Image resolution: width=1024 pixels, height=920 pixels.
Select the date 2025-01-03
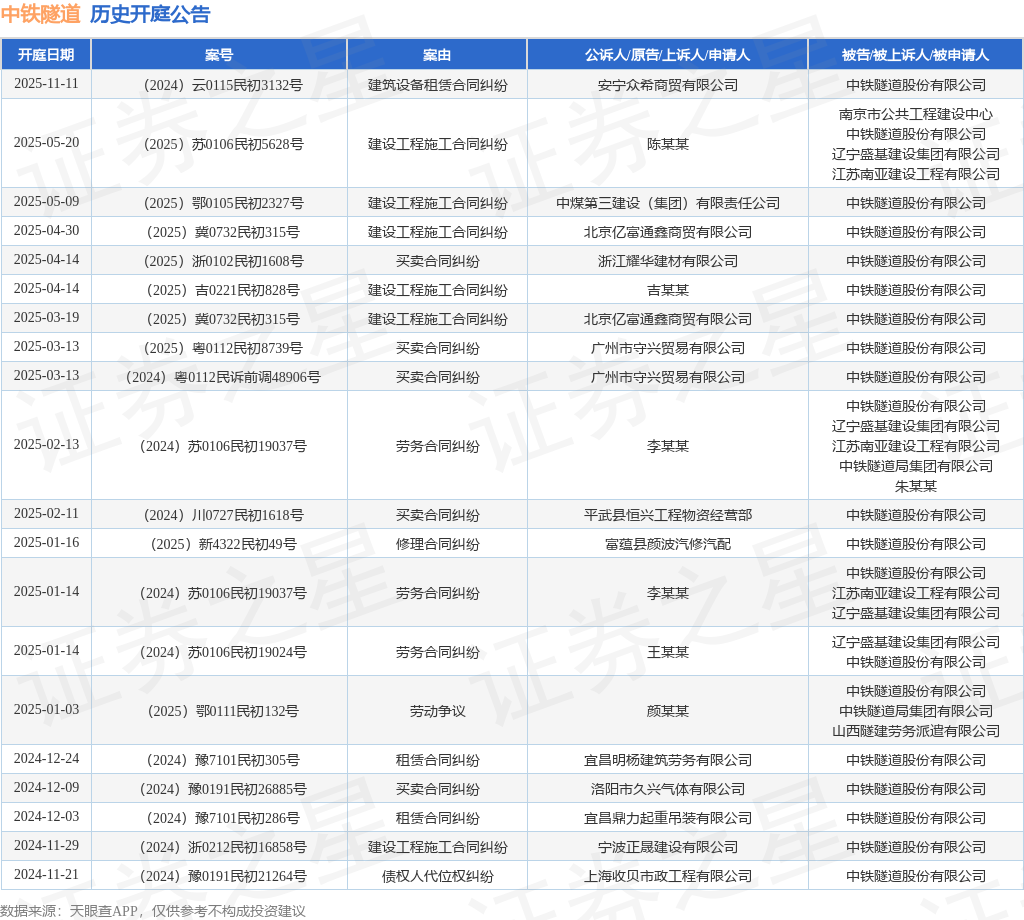[46, 710]
